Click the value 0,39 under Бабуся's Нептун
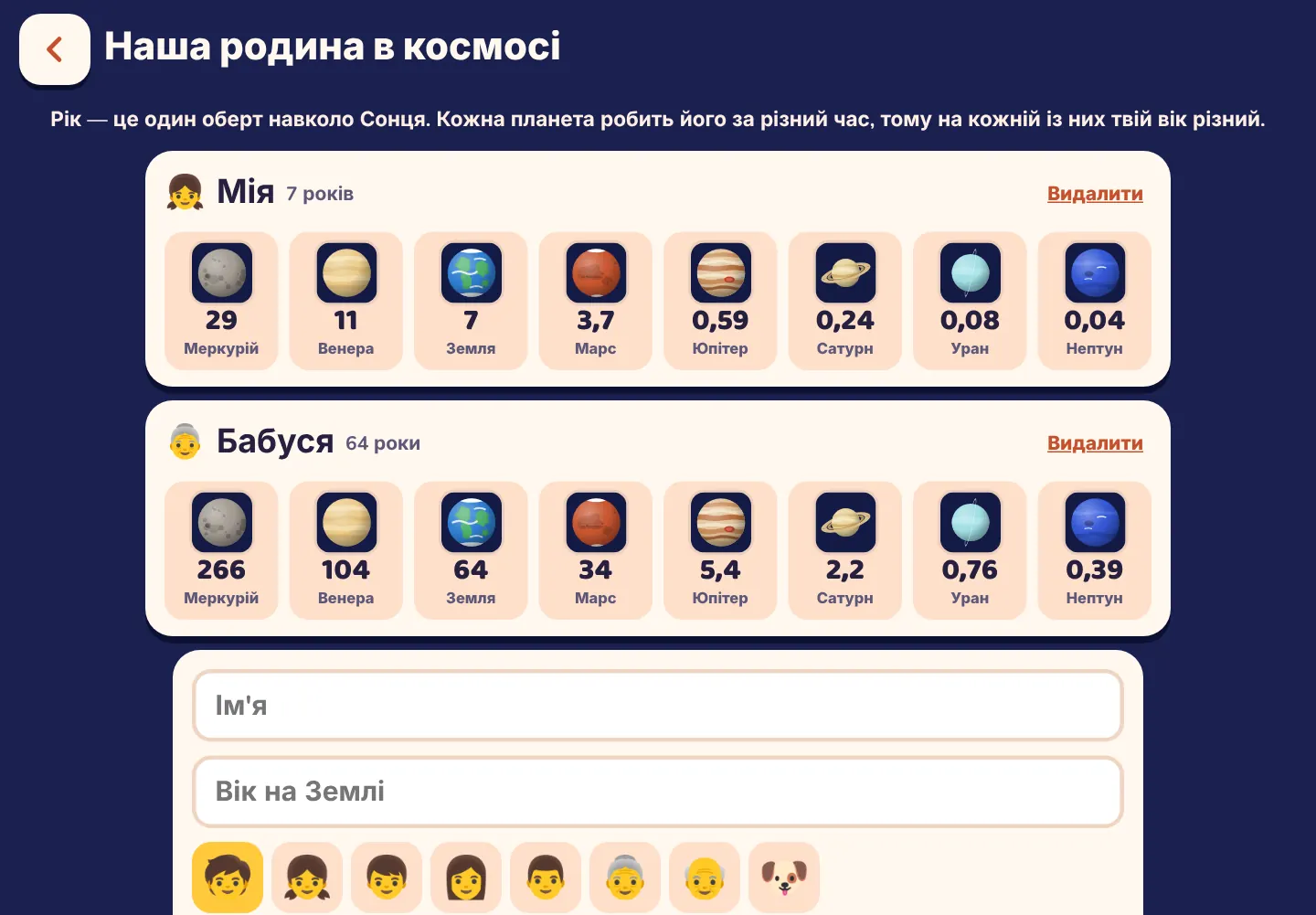The height and width of the screenshot is (915, 1316). coord(1095,569)
